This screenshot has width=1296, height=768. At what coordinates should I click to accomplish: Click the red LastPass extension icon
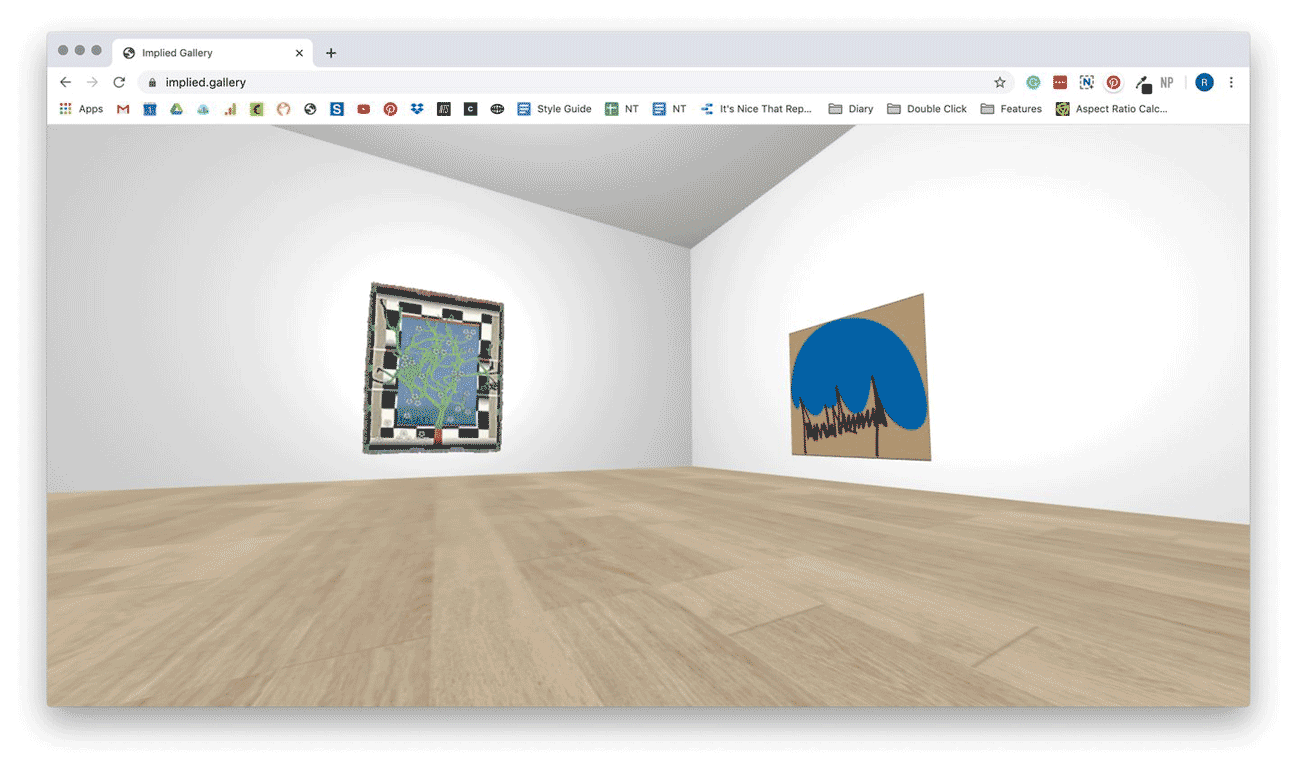[x=1060, y=83]
